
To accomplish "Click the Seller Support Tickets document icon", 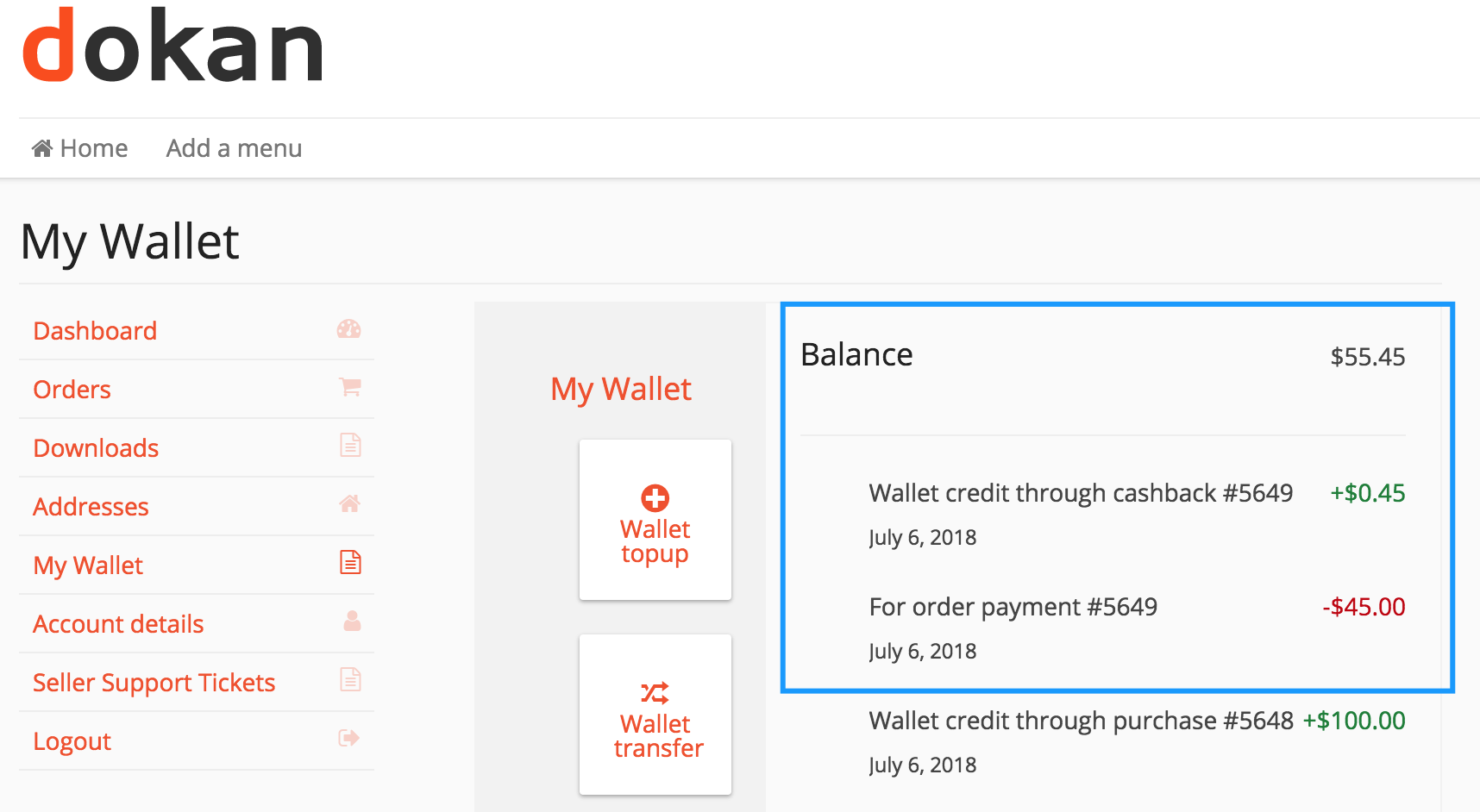I will coord(350,679).
